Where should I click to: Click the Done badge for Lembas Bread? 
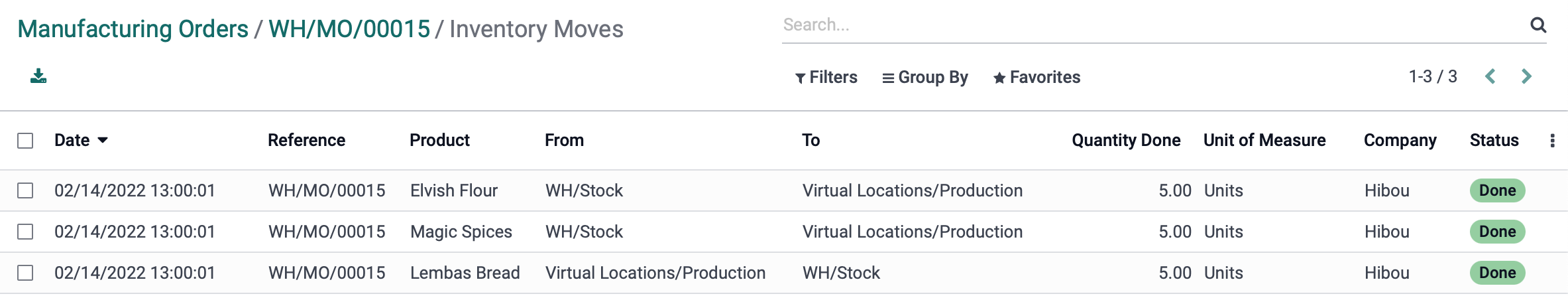[1497, 273]
